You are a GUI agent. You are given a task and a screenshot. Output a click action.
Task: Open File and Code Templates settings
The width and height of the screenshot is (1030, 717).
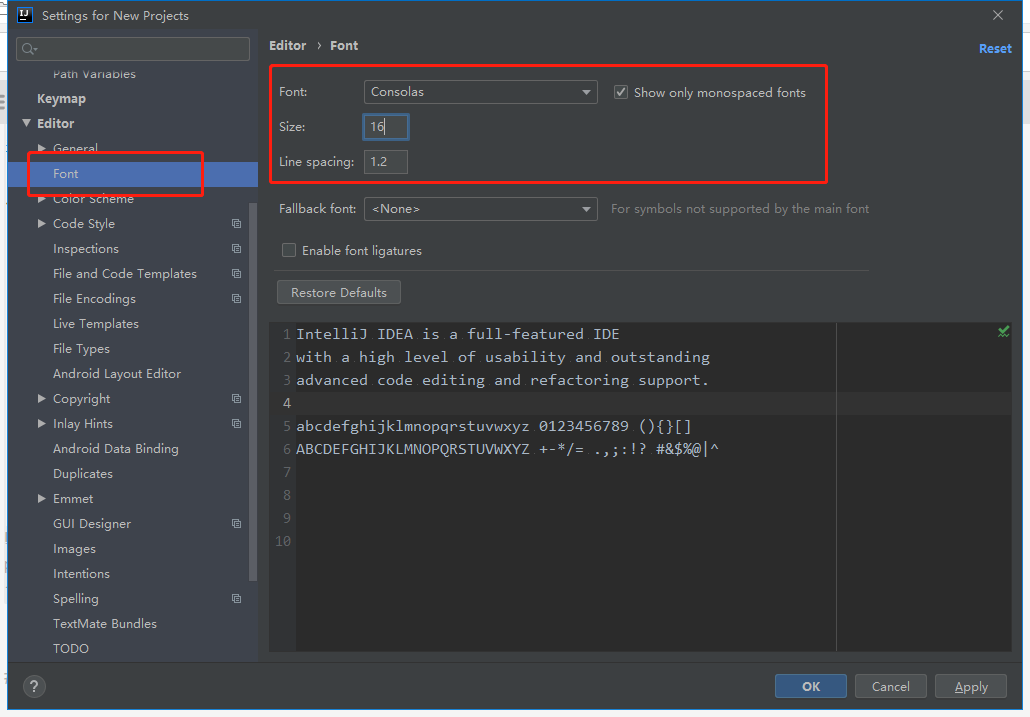125,274
